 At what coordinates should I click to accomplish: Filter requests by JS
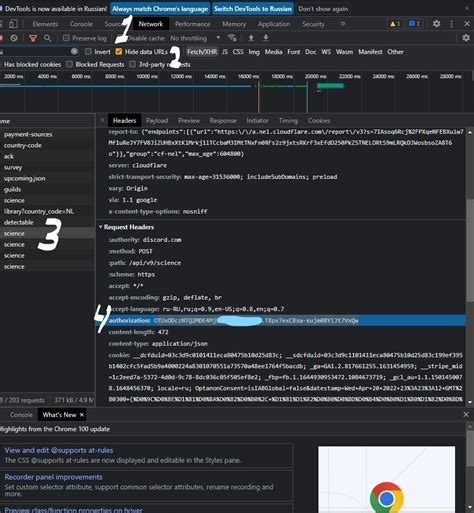click(225, 52)
